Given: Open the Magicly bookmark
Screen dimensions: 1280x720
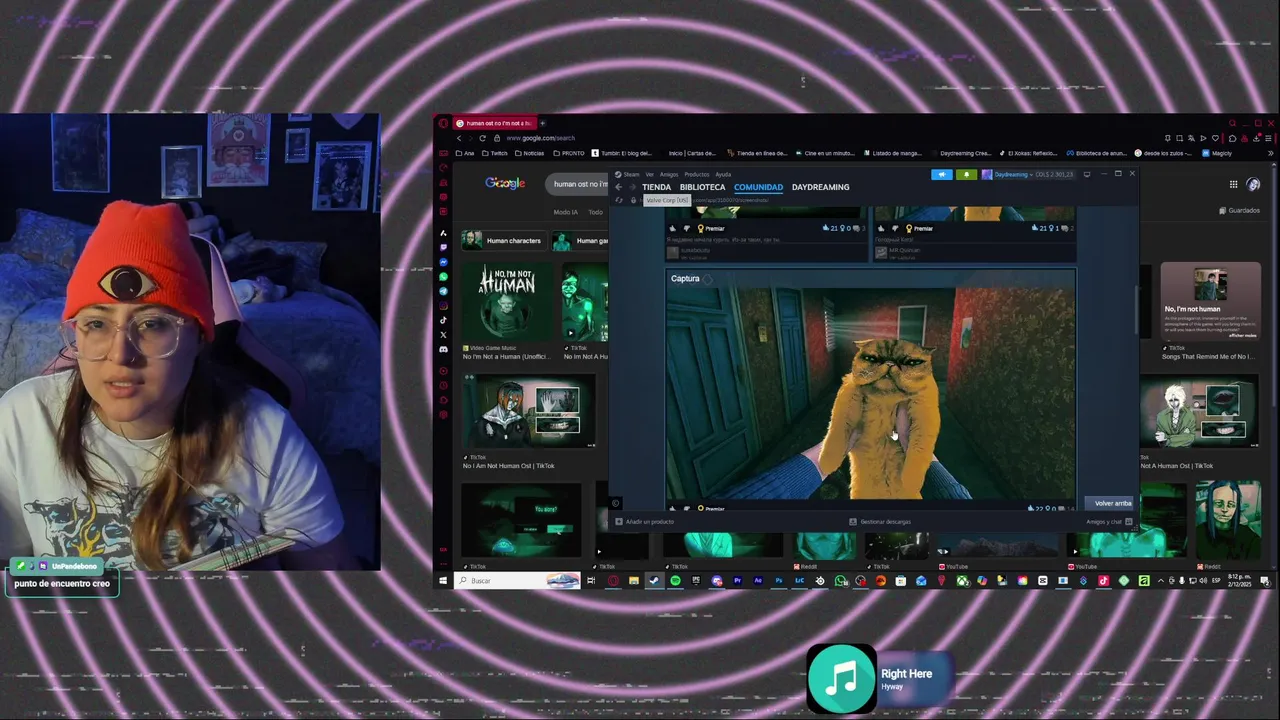Looking at the screenshot, I should click(x=1217, y=153).
